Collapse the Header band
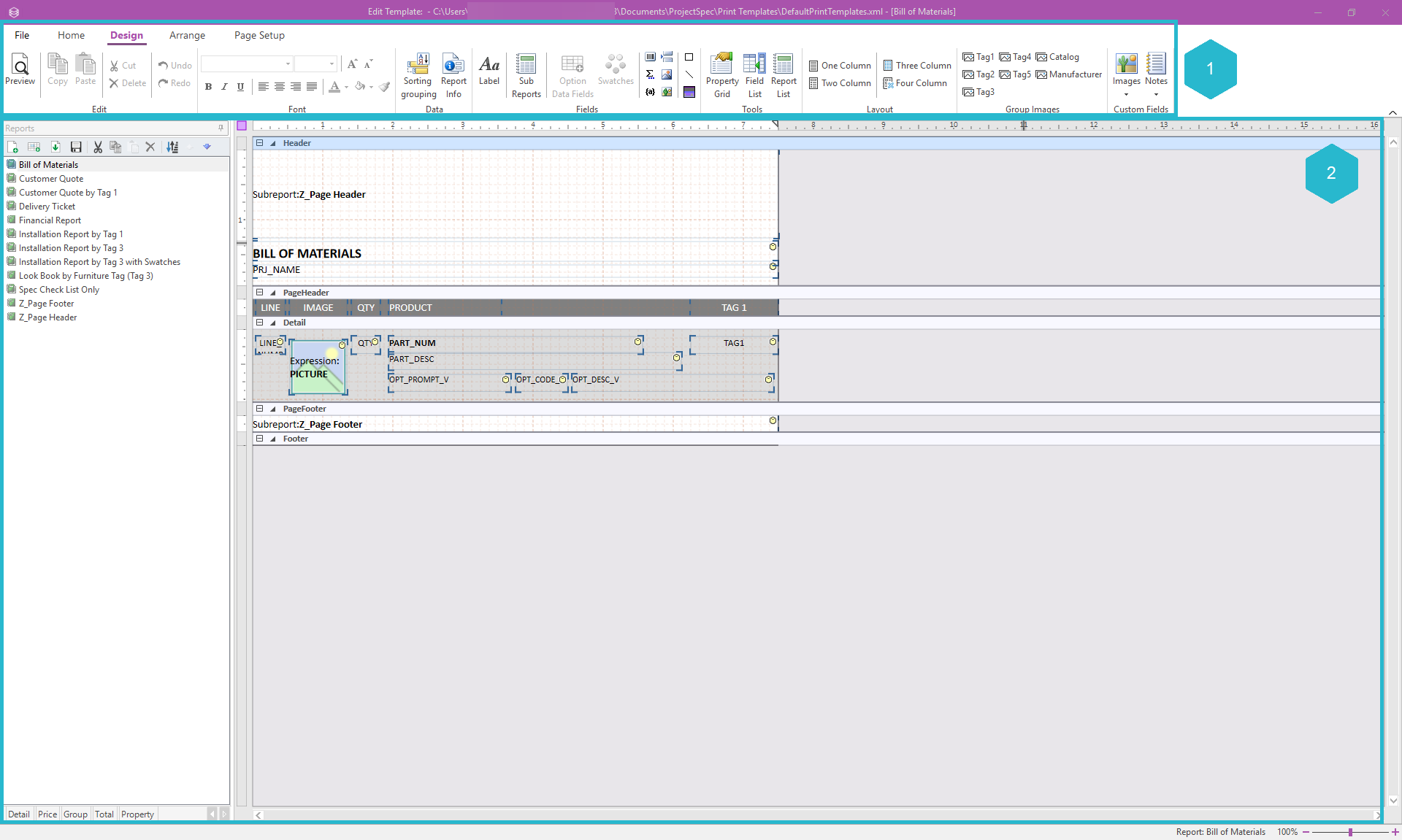The width and height of the screenshot is (1402, 840). (x=259, y=143)
